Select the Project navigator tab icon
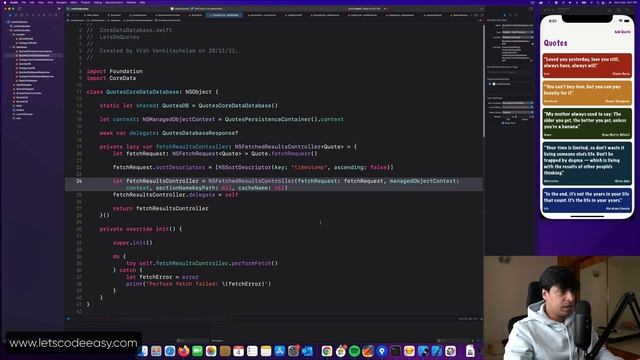Image resolution: width=640 pixels, height=360 pixels. click(10, 15)
